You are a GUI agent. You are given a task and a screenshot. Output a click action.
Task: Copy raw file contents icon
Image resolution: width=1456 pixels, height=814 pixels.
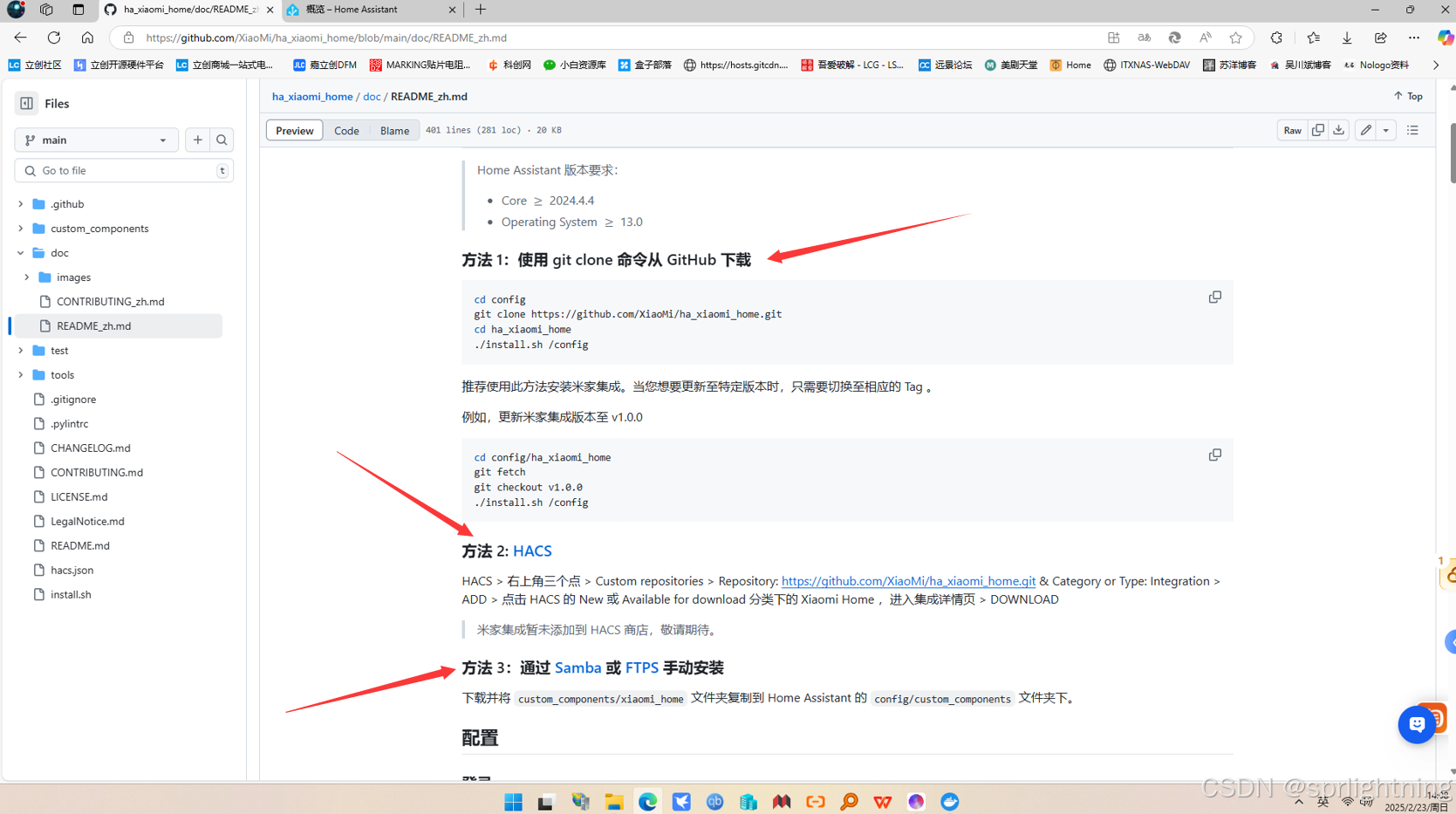[x=1318, y=130]
